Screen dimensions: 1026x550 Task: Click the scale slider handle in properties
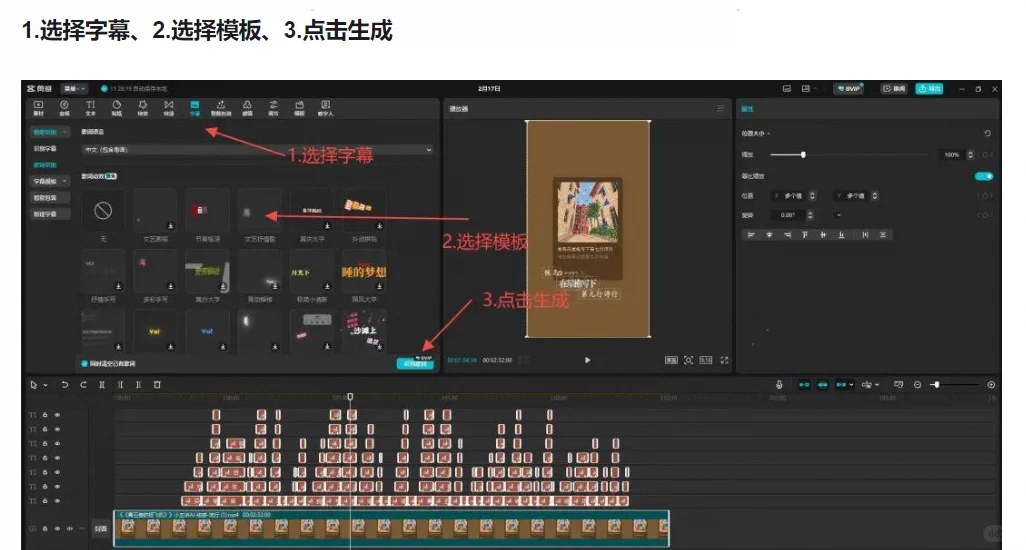coord(803,154)
